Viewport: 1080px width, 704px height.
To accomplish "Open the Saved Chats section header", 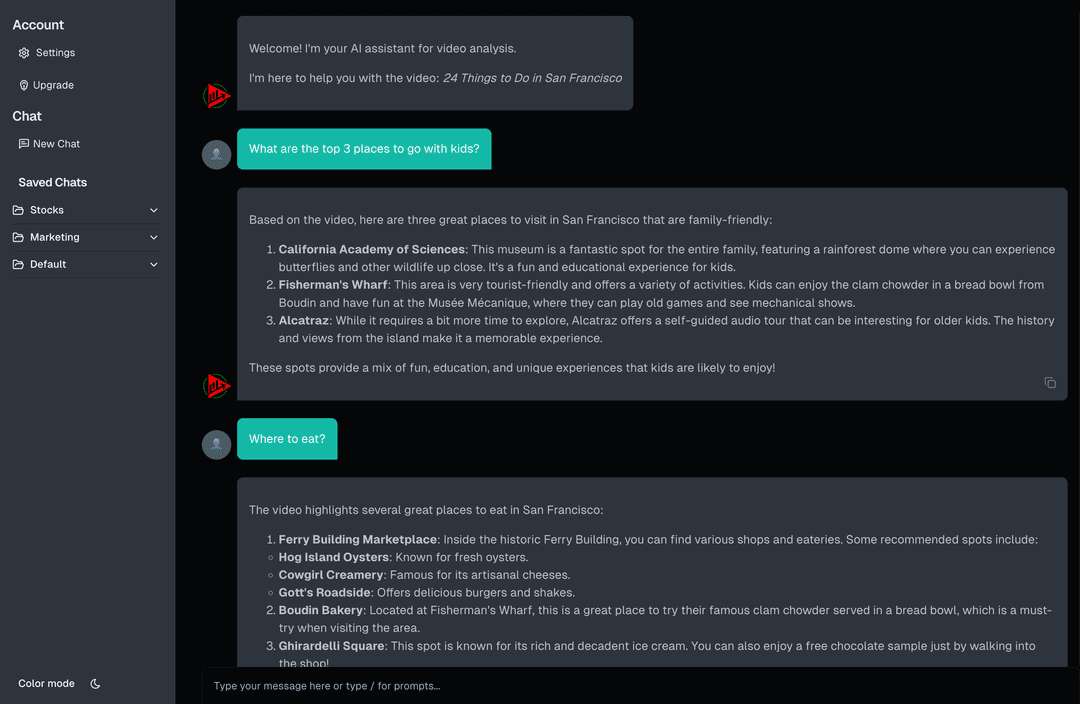I will [x=50, y=182].
